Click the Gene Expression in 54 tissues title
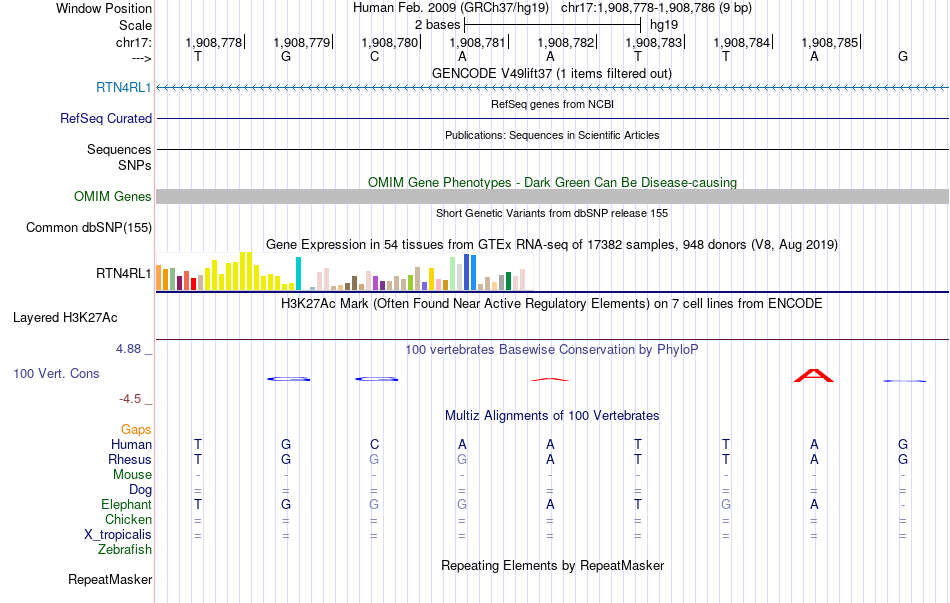 552,245
